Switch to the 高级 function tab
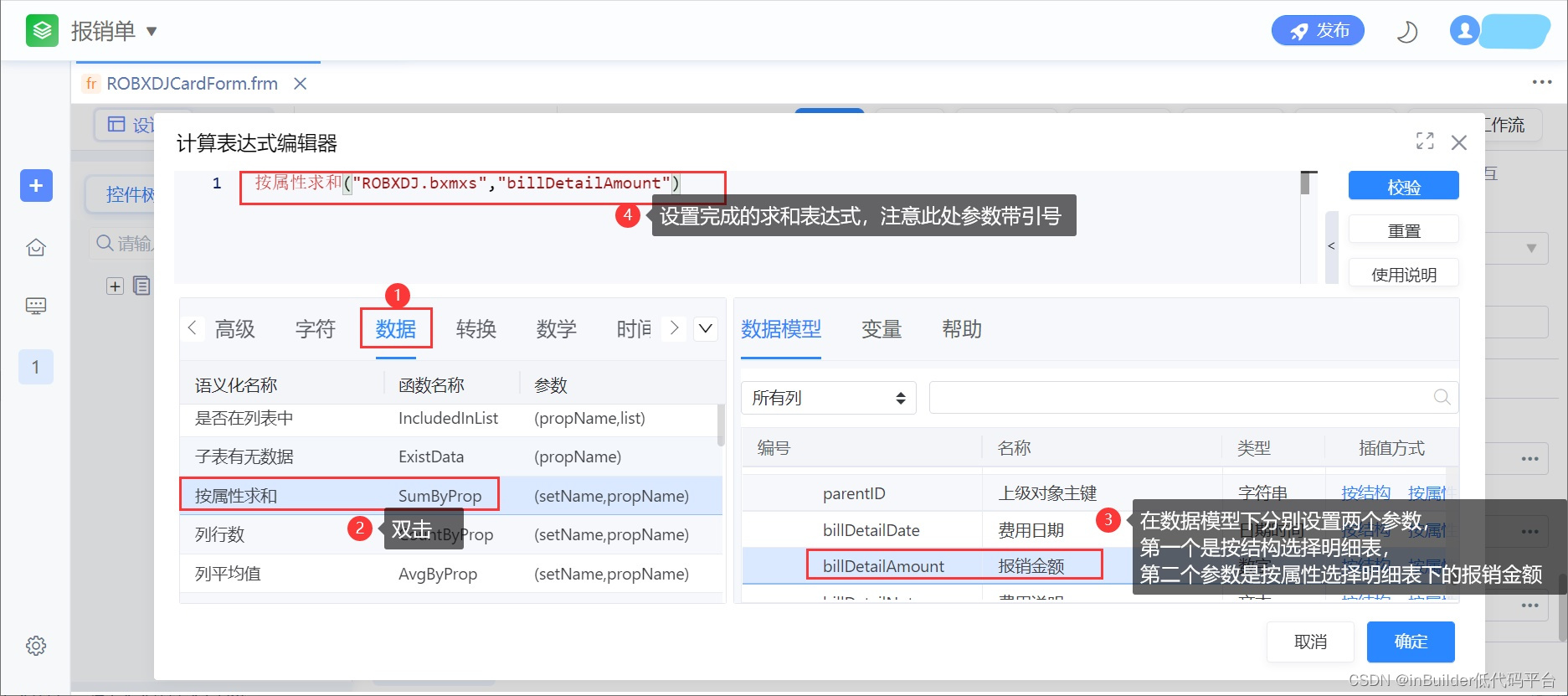The image size is (1568, 696). [x=234, y=329]
